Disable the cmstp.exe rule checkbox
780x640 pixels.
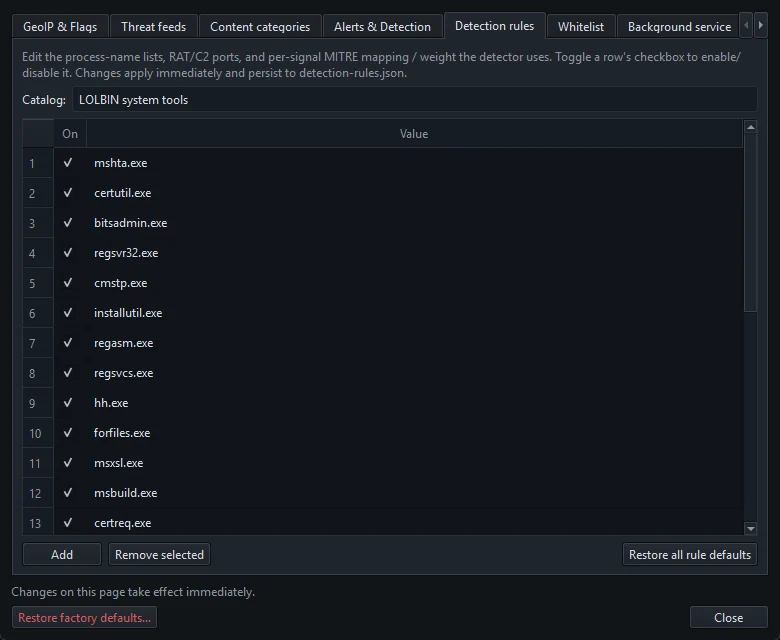[x=68, y=282]
